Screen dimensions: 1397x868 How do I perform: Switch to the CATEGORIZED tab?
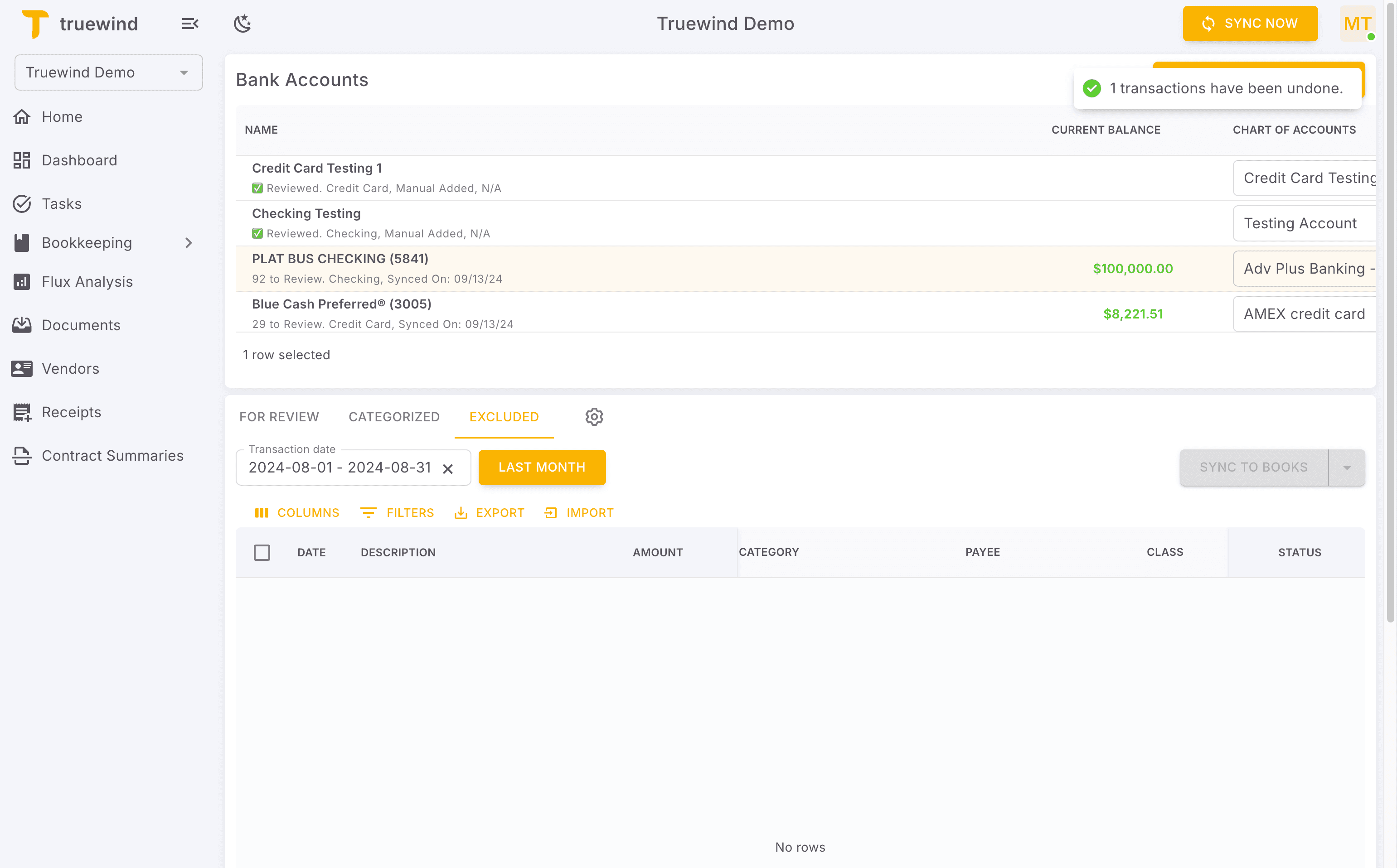[394, 417]
